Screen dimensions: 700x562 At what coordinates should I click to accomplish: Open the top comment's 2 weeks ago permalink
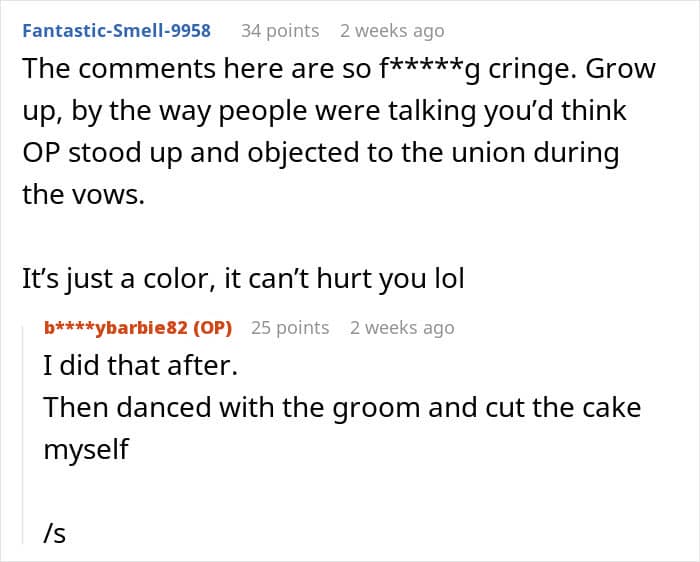coord(392,31)
